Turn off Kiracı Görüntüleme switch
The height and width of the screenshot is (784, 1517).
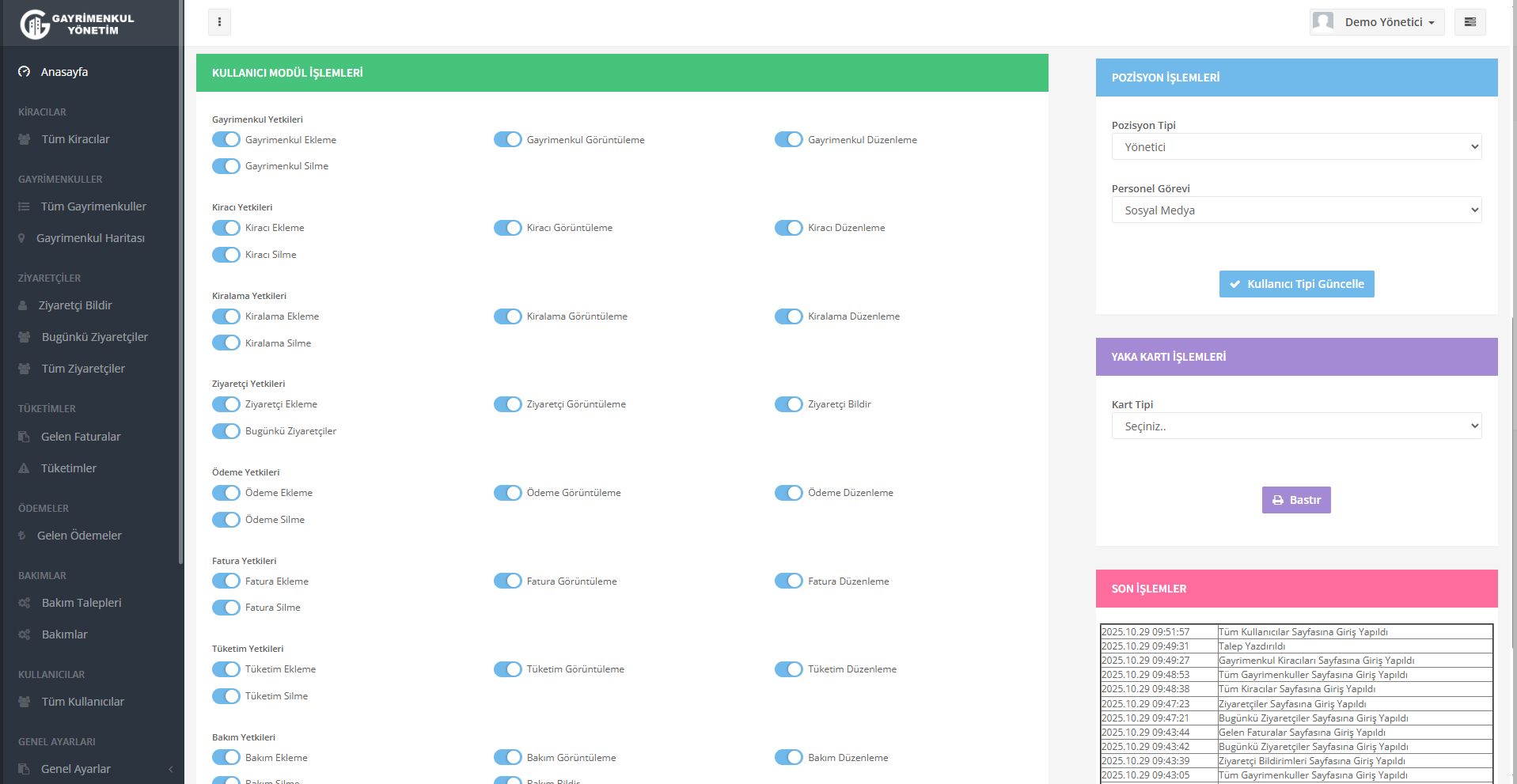tap(508, 228)
